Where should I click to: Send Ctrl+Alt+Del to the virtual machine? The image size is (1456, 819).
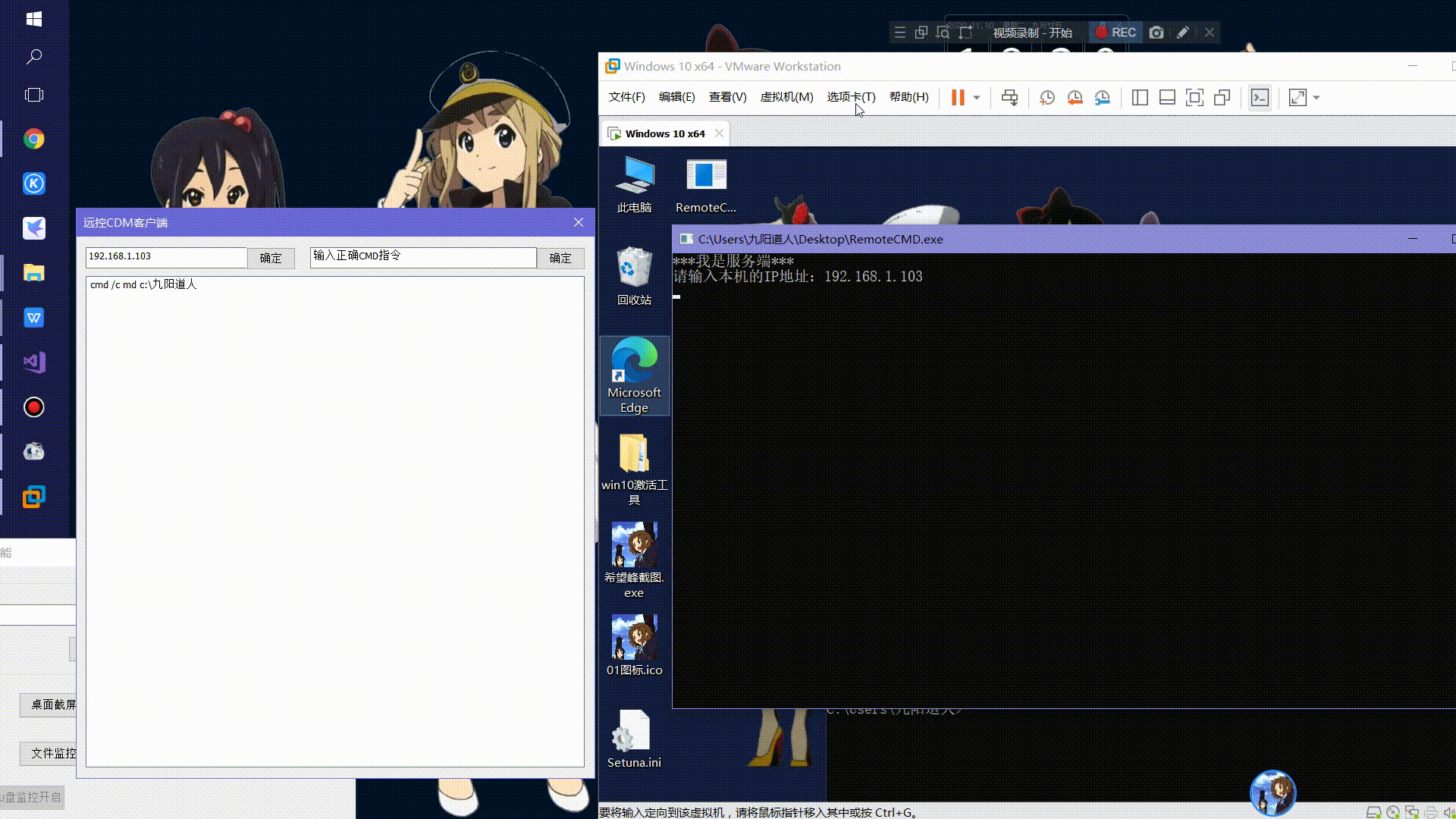click(1009, 97)
